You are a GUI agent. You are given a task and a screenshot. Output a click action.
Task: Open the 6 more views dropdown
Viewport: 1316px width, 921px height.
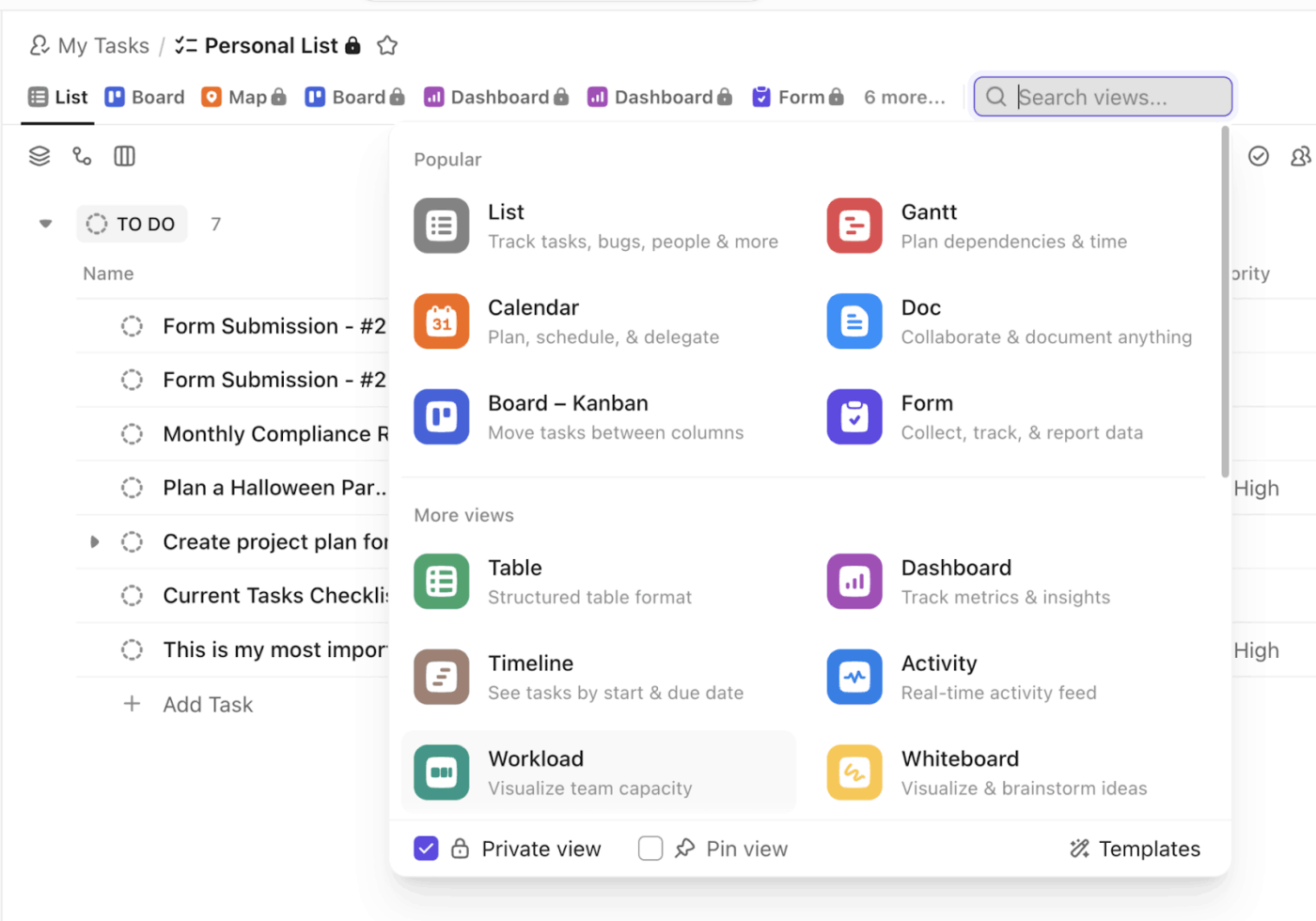[x=904, y=96]
